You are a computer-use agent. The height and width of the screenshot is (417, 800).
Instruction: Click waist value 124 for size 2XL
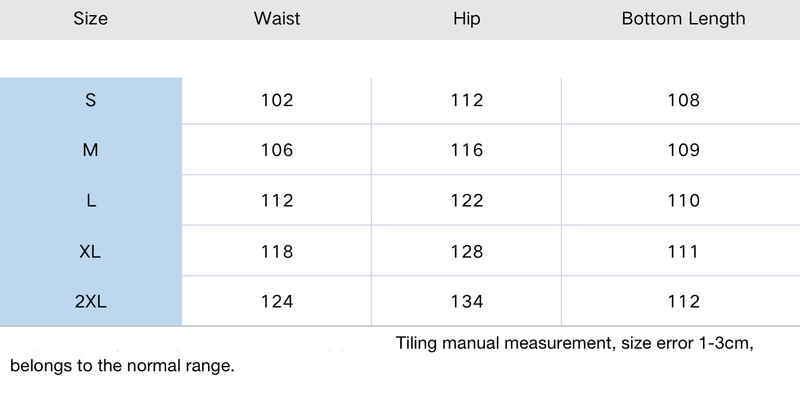[x=277, y=302]
